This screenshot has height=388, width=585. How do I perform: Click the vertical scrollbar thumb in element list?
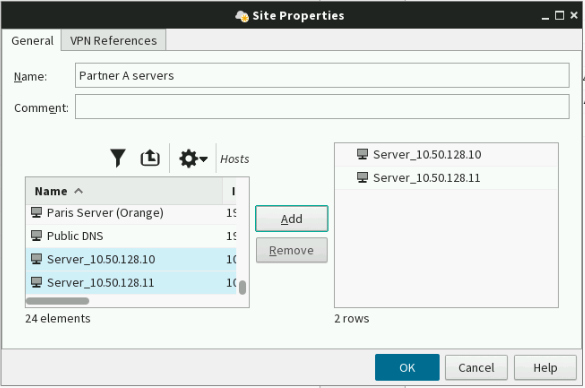coord(243,287)
